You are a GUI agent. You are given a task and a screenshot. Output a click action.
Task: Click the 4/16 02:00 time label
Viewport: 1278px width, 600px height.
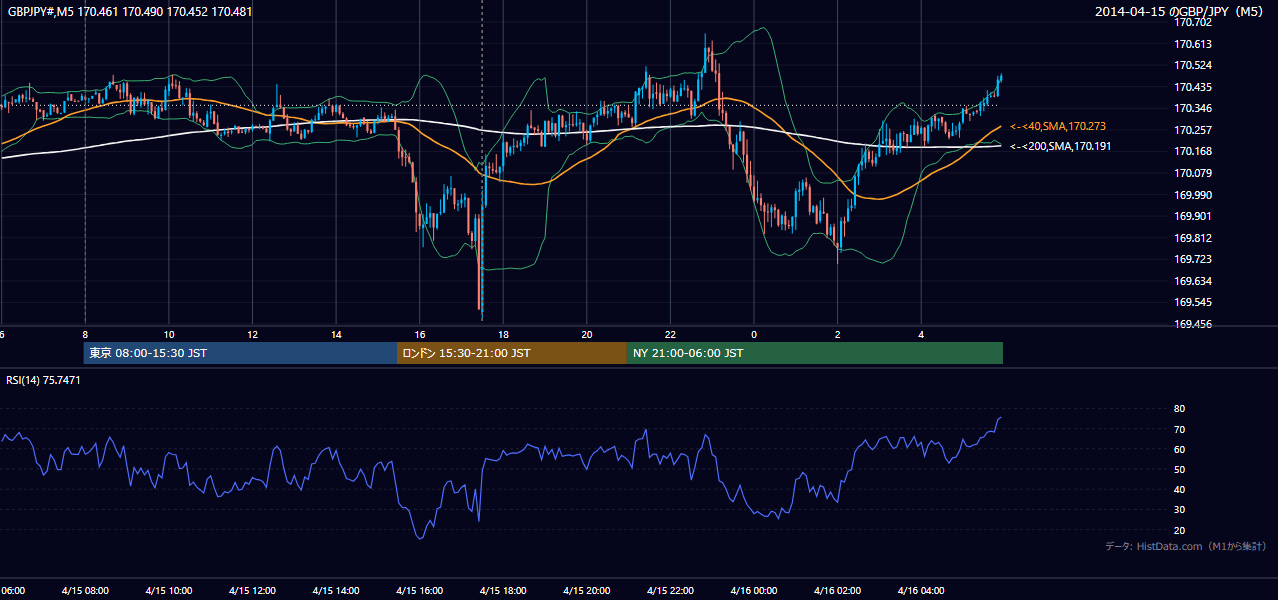(x=838, y=591)
